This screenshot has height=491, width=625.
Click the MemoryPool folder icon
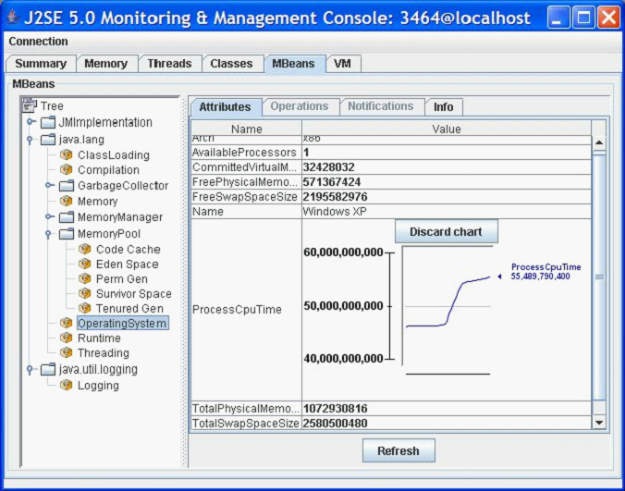[66, 234]
